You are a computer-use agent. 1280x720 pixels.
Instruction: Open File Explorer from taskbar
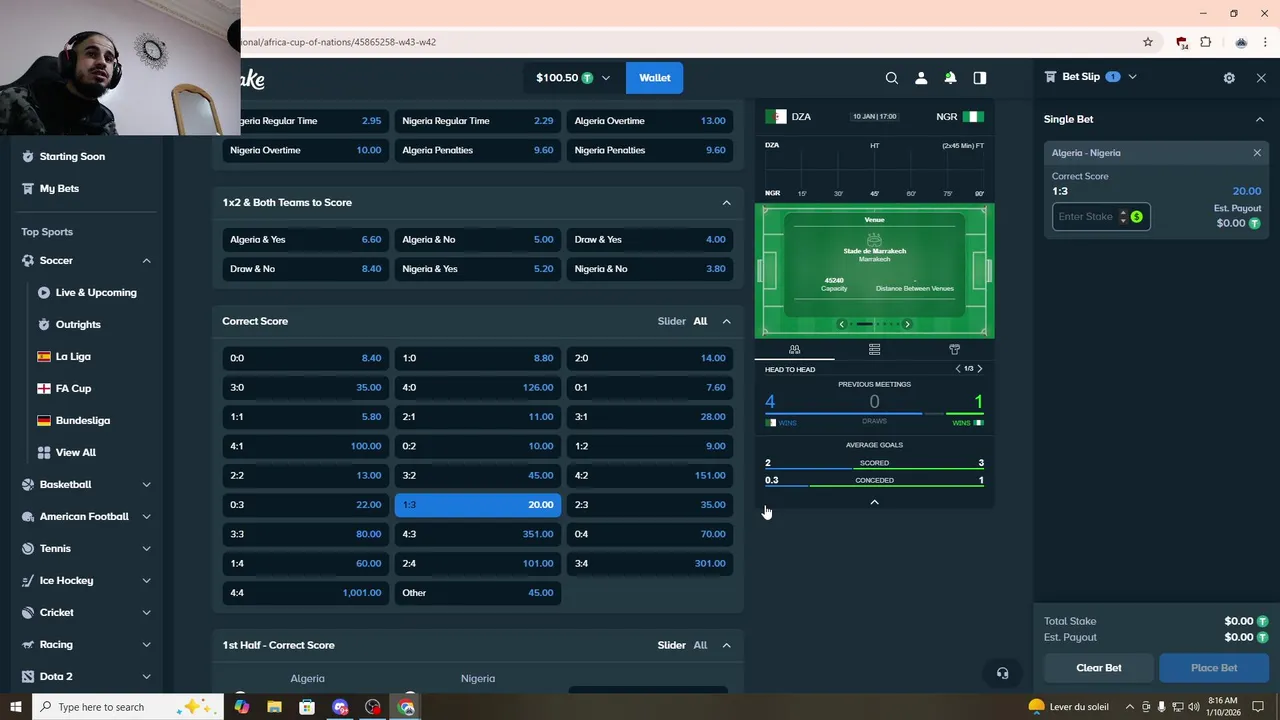[274, 707]
